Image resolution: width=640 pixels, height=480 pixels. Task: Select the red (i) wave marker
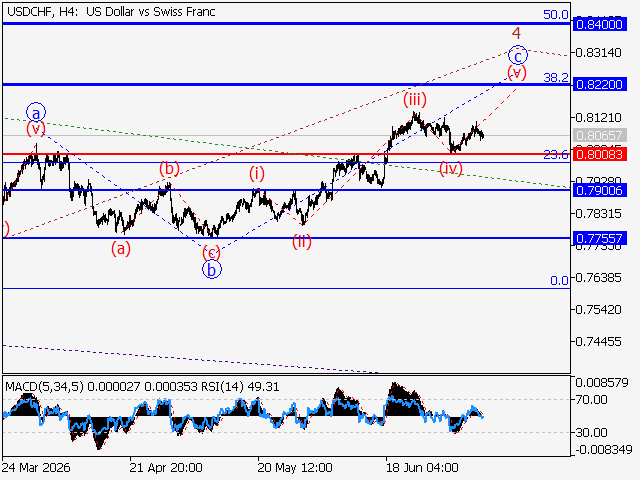[x=257, y=173]
